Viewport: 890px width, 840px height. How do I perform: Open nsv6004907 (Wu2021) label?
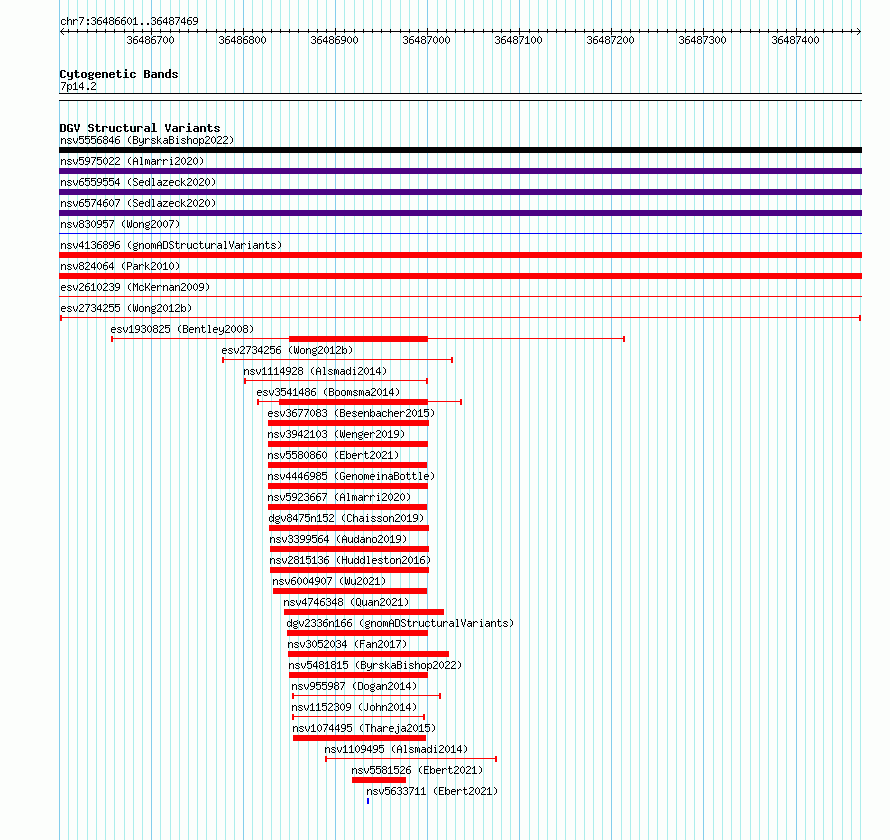coord(329,581)
